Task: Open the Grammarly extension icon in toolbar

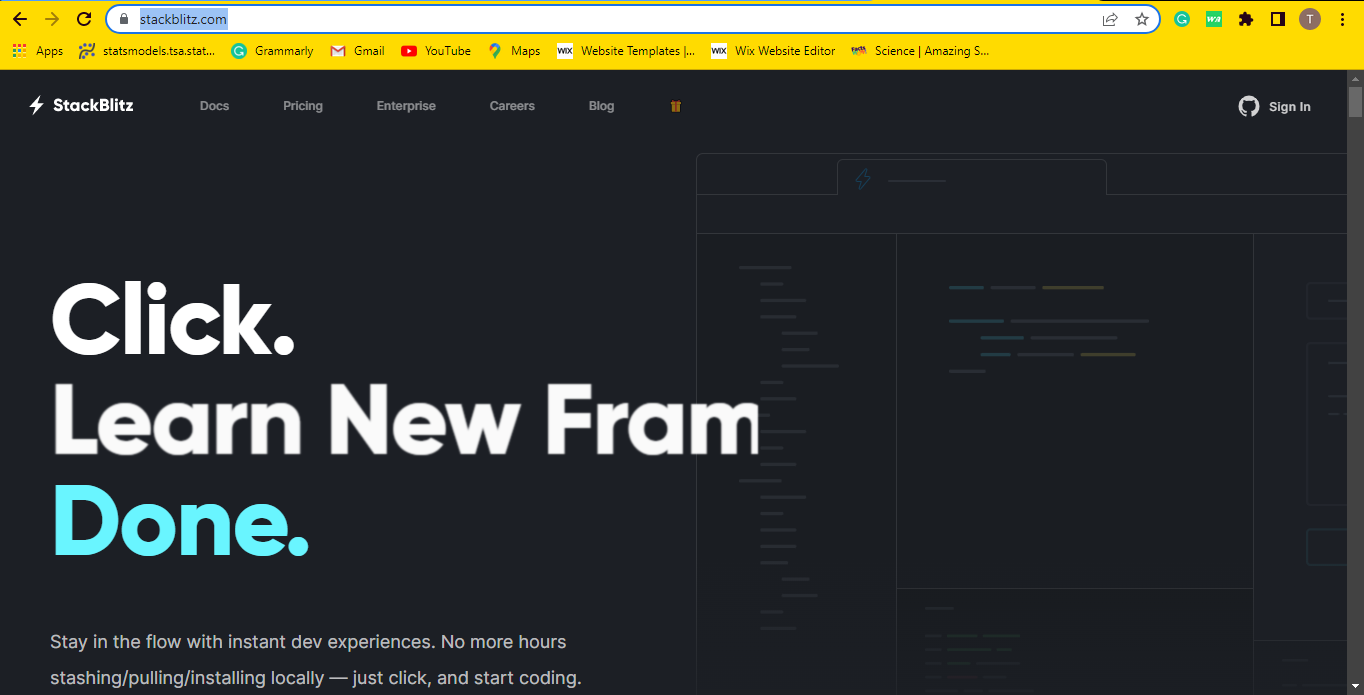Action: (1182, 19)
